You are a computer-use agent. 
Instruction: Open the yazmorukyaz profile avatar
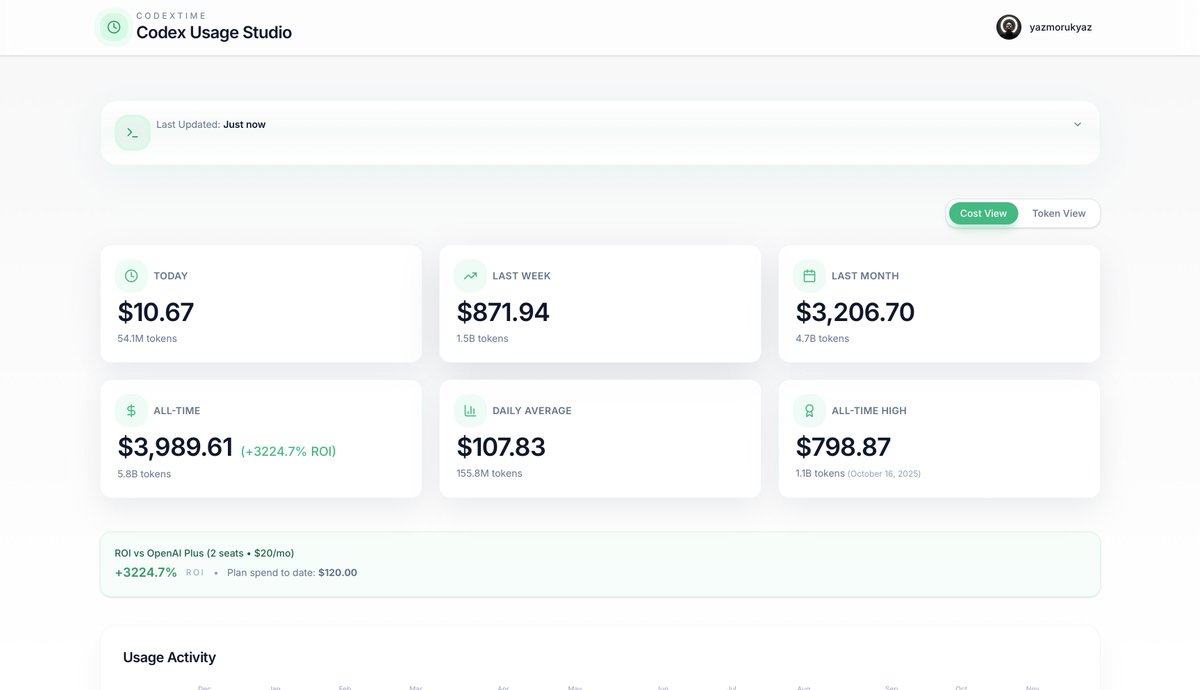[x=1009, y=27]
